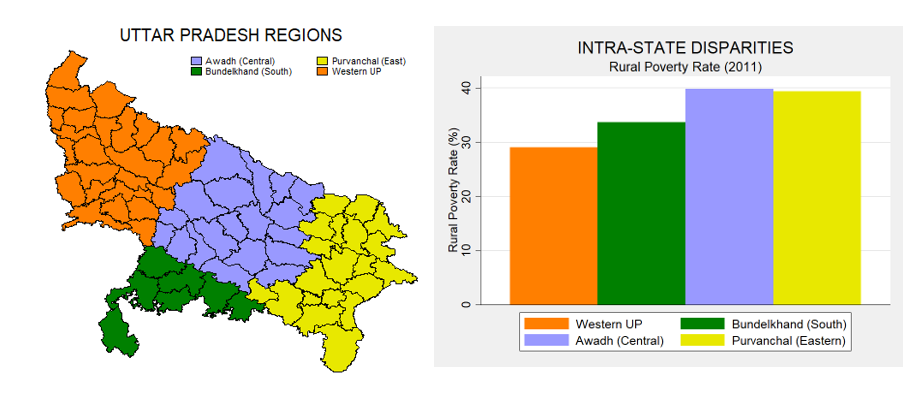Click the purple Awadh swatch in map legend
923x401 pixels.
pos(196,62)
